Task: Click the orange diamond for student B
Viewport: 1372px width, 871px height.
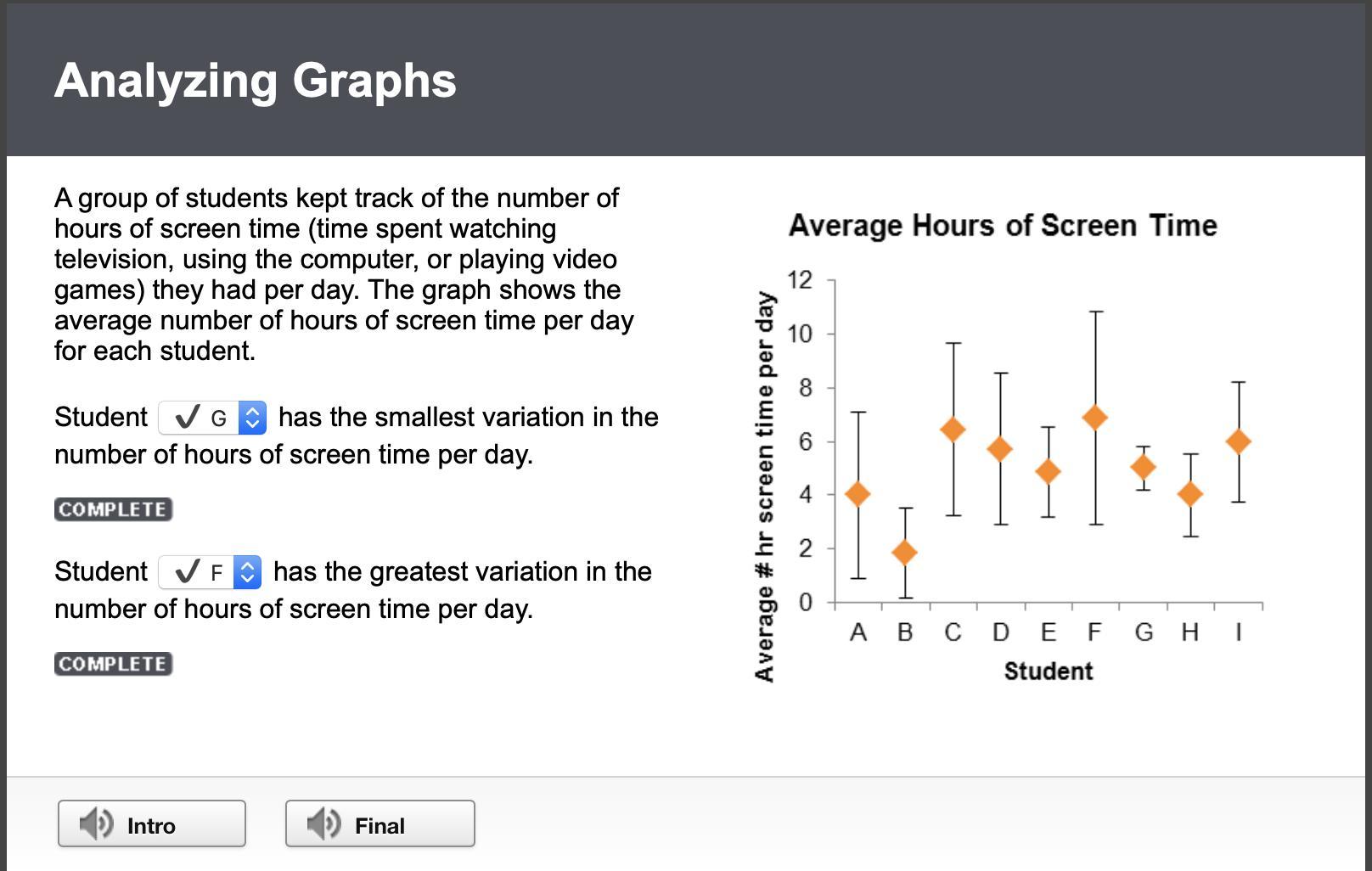Action: point(906,552)
